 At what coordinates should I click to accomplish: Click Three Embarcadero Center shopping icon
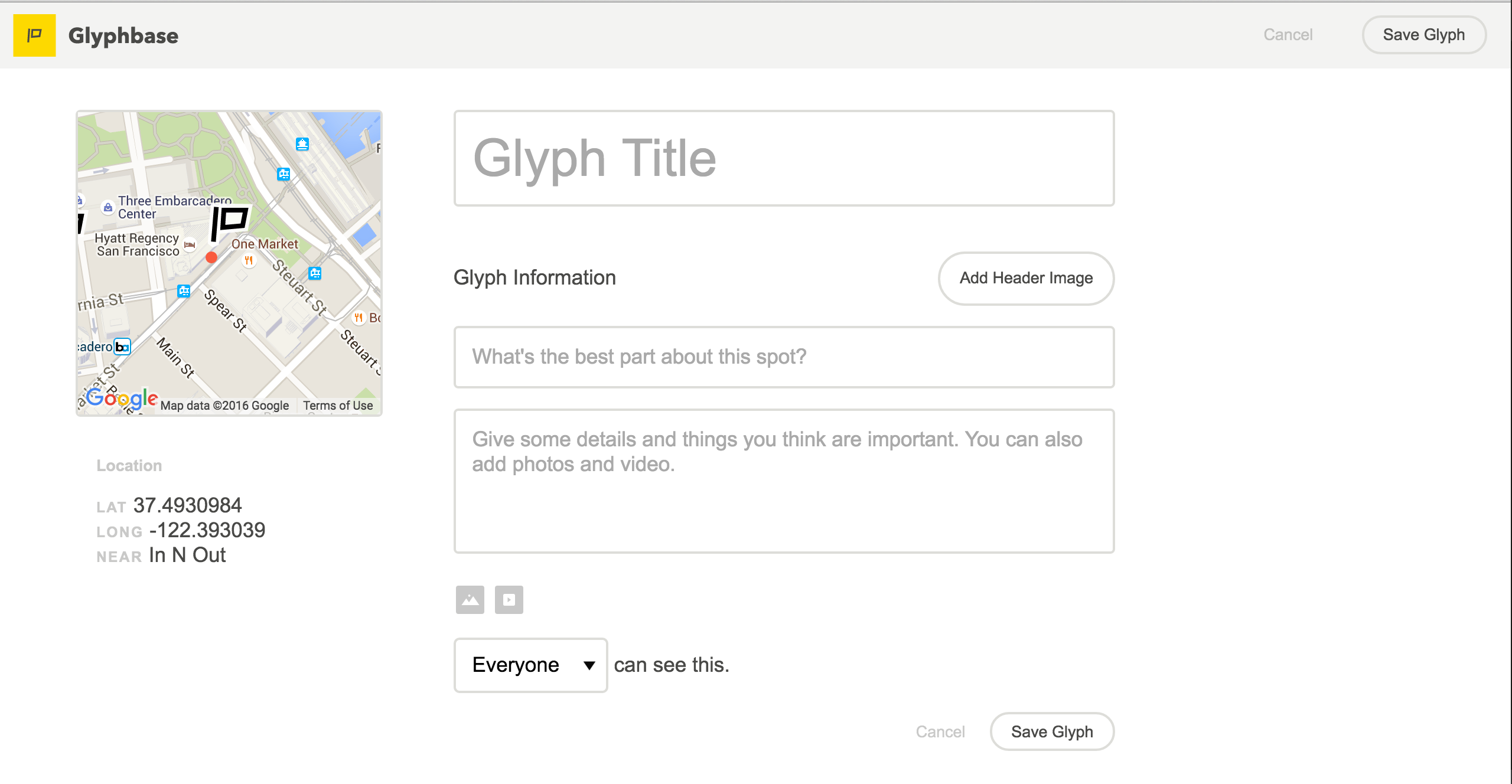click(x=108, y=207)
